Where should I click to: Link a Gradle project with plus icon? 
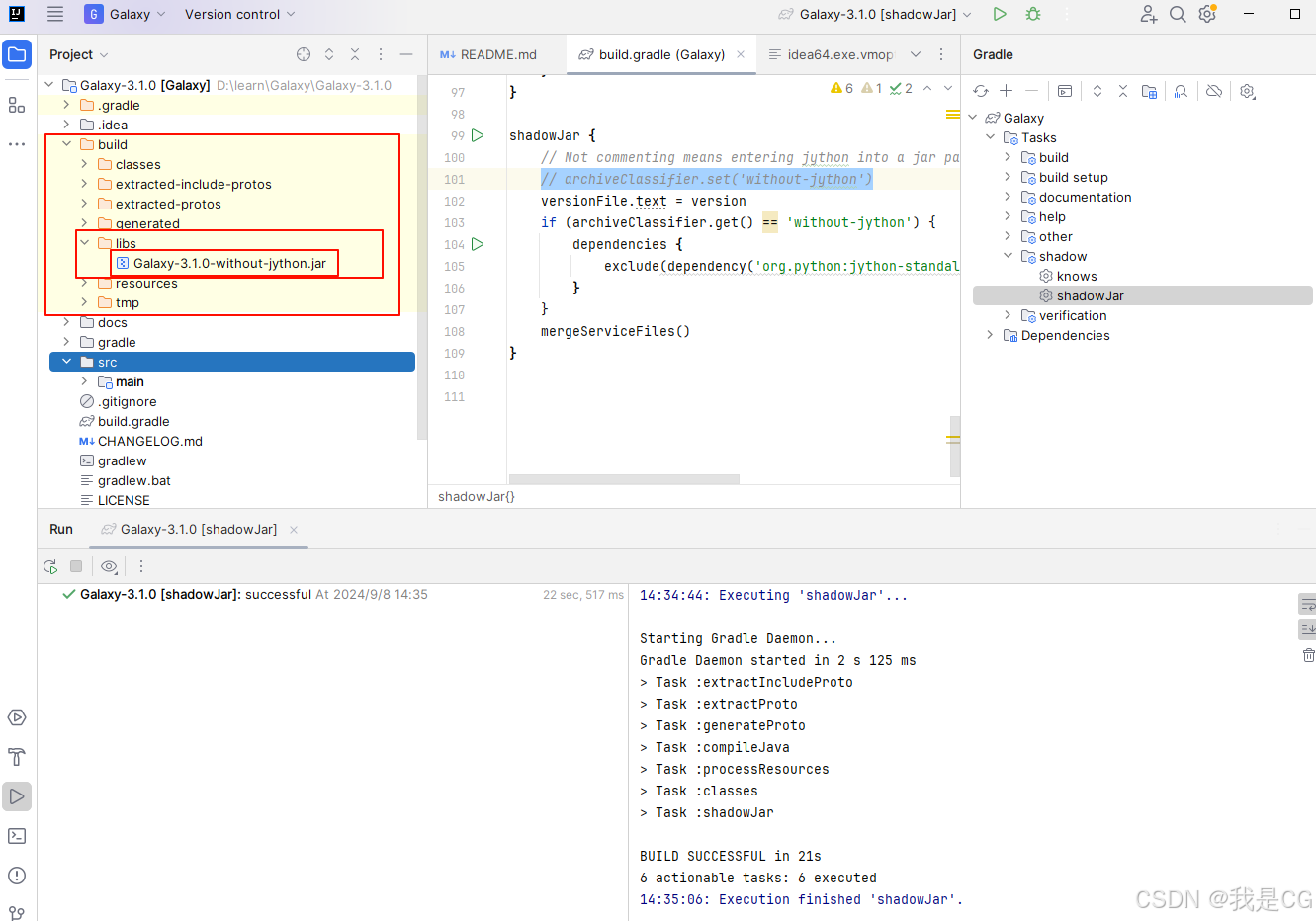tap(1007, 91)
